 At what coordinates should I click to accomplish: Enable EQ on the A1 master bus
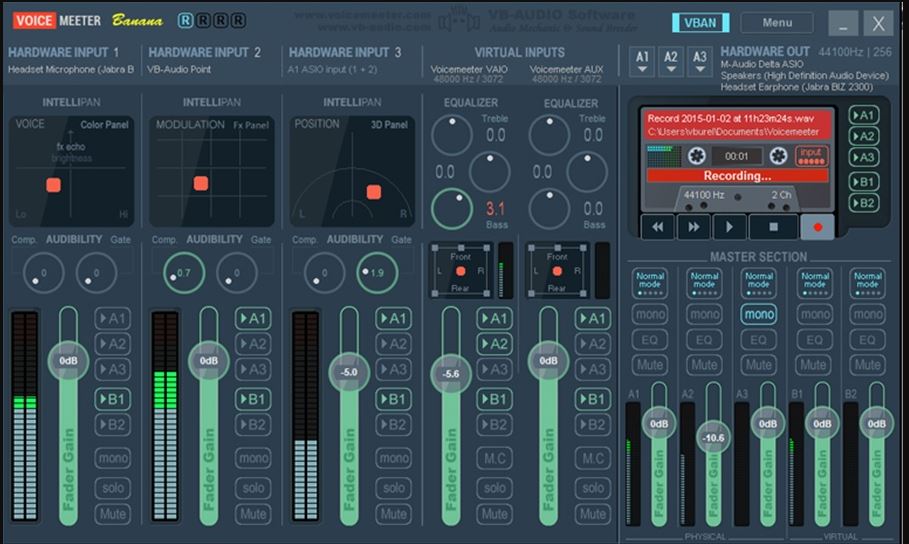[x=650, y=340]
